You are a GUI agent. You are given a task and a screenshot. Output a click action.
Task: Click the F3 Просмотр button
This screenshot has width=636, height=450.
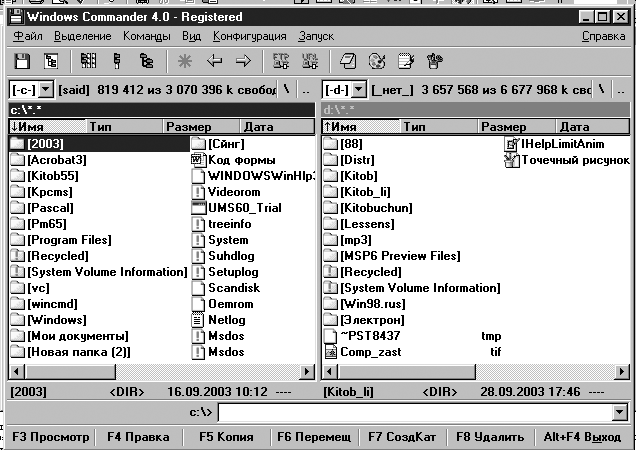click(x=50, y=437)
